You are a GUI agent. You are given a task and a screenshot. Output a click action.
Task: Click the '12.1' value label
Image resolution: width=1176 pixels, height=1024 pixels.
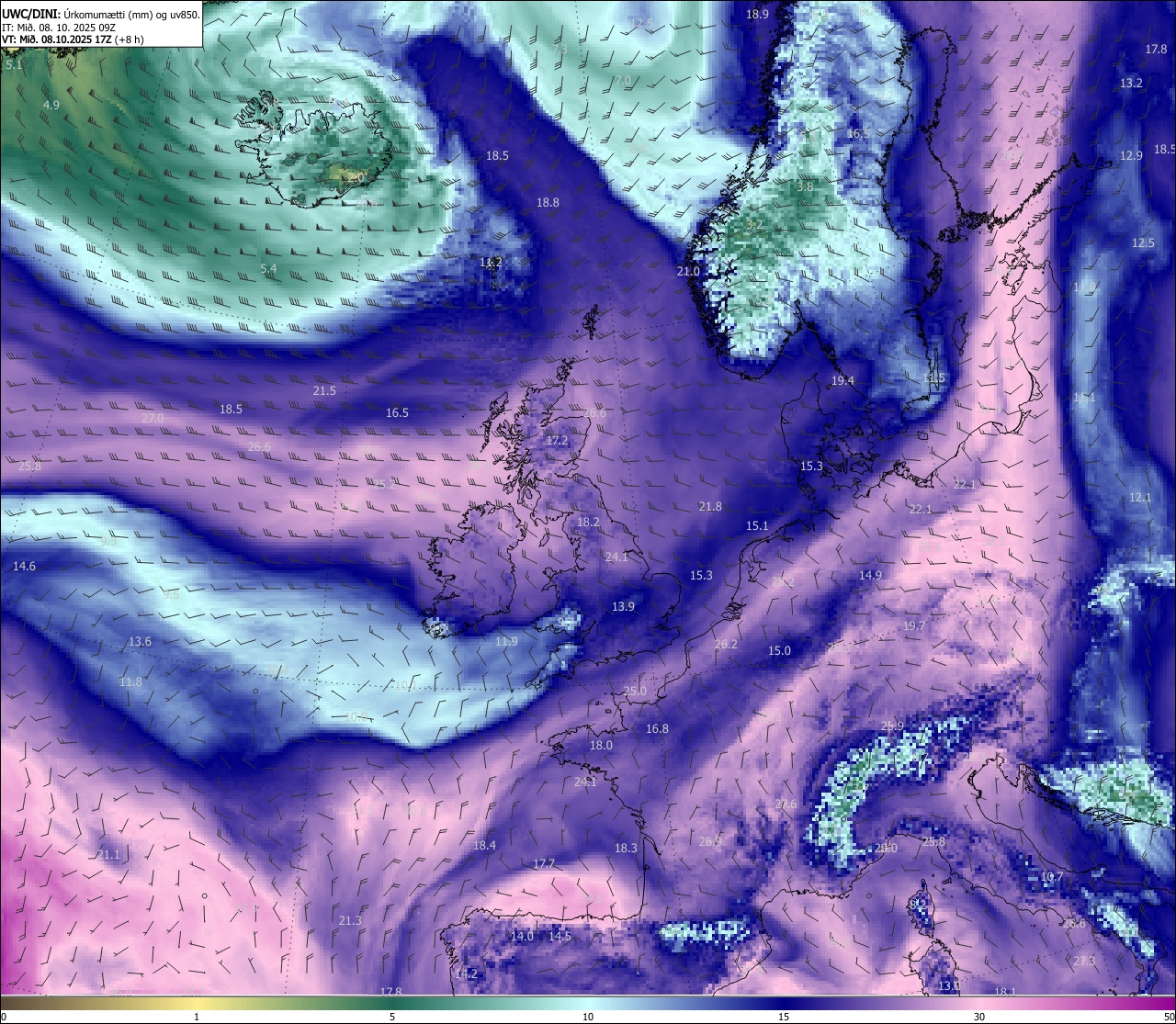[1139, 498]
